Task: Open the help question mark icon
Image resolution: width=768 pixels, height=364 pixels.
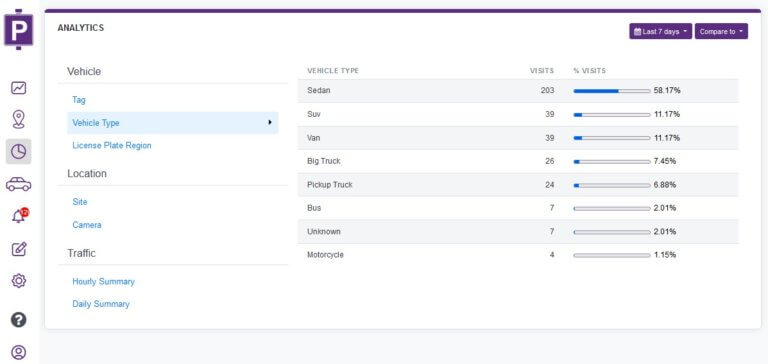Action: [19, 320]
